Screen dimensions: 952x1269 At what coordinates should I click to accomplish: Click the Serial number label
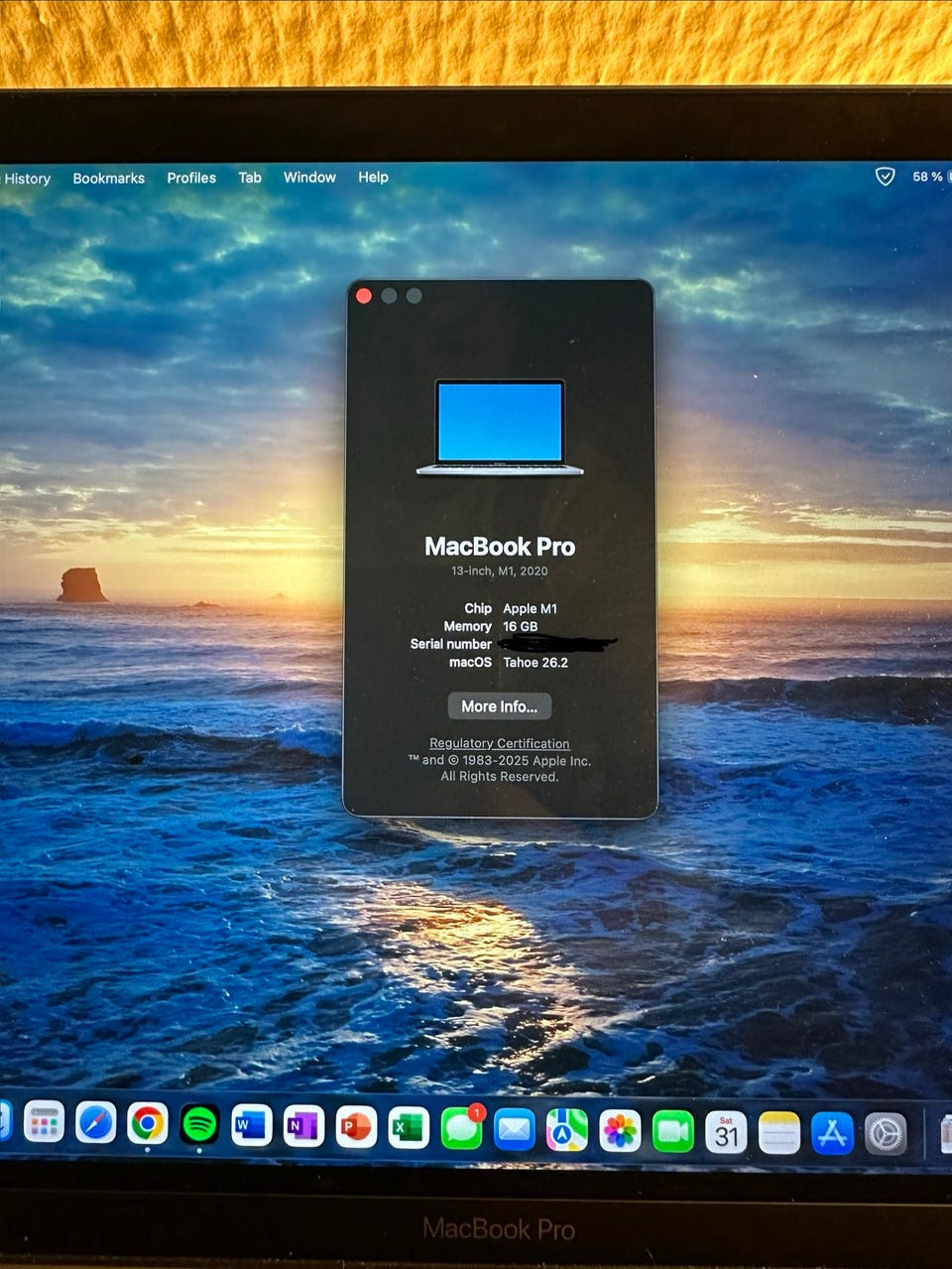point(451,645)
